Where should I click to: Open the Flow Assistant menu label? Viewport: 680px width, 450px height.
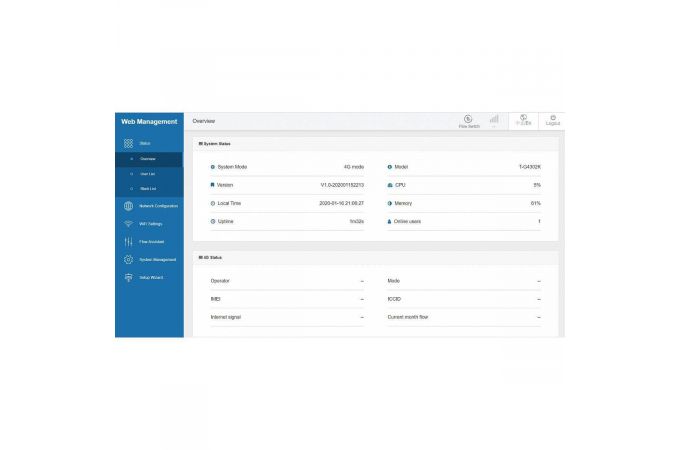click(x=152, y=242)
